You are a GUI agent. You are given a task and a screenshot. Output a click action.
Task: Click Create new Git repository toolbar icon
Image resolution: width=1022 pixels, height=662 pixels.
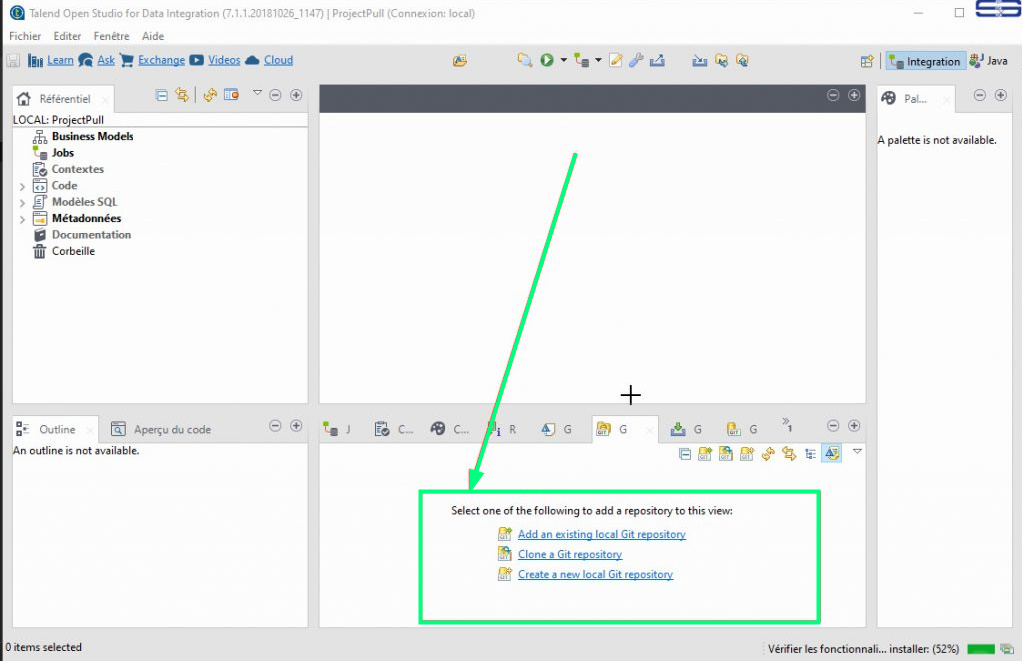coord(746,454)
